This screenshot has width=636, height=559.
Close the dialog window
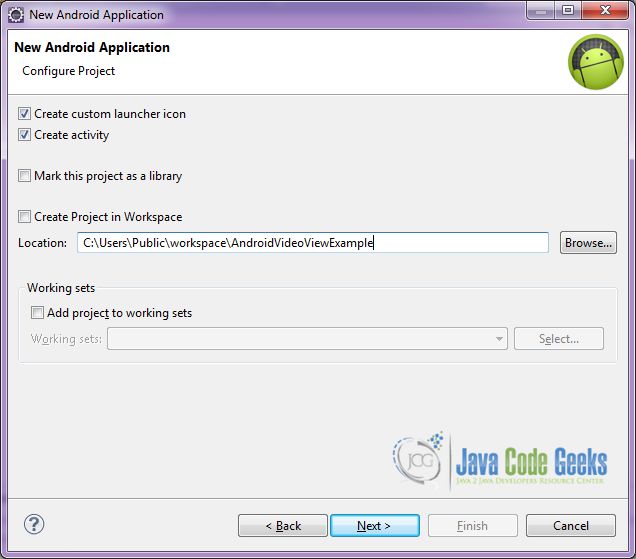605,10
